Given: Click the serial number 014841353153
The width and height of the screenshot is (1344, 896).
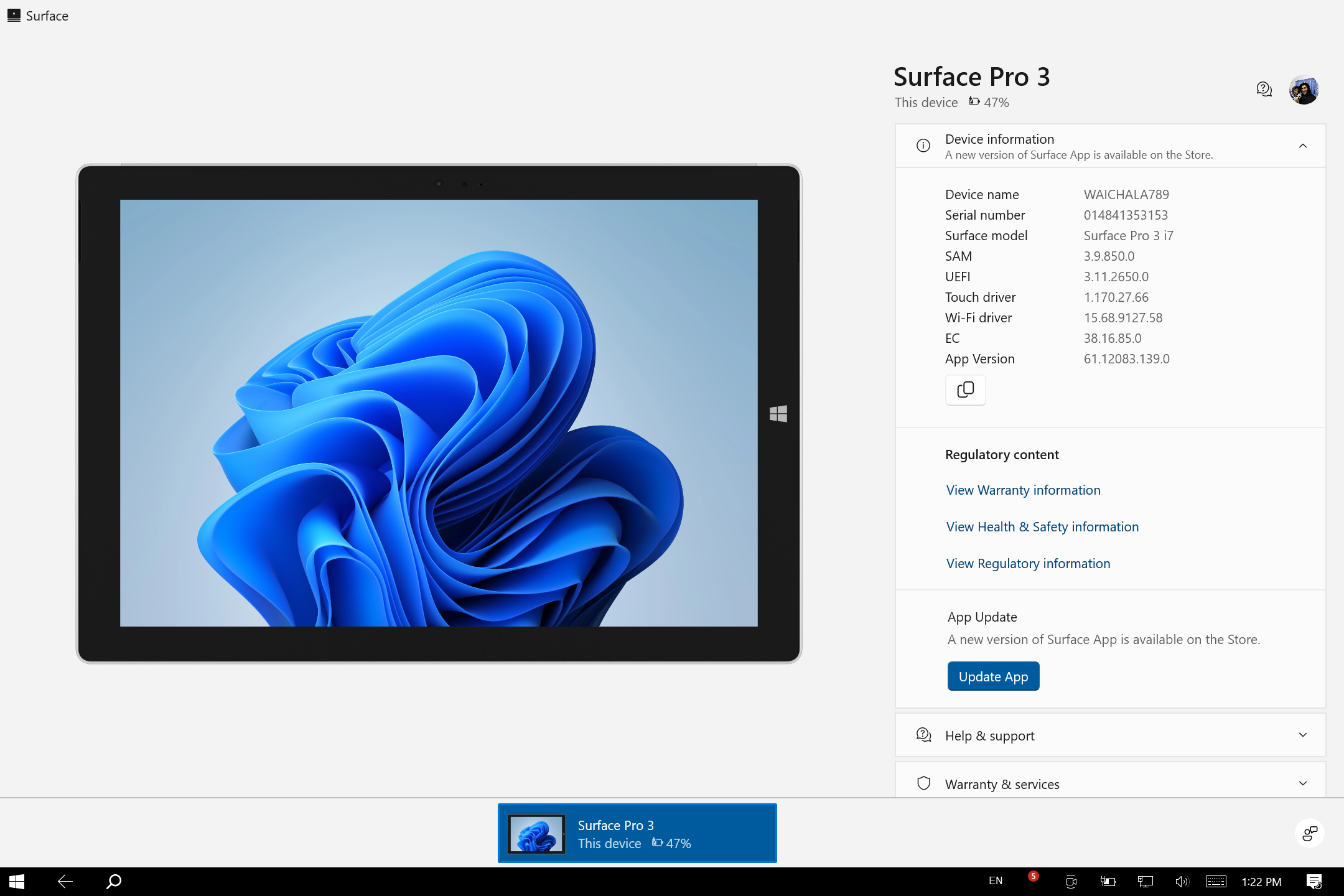Looking at the screenshot, I should [1126, 215].
